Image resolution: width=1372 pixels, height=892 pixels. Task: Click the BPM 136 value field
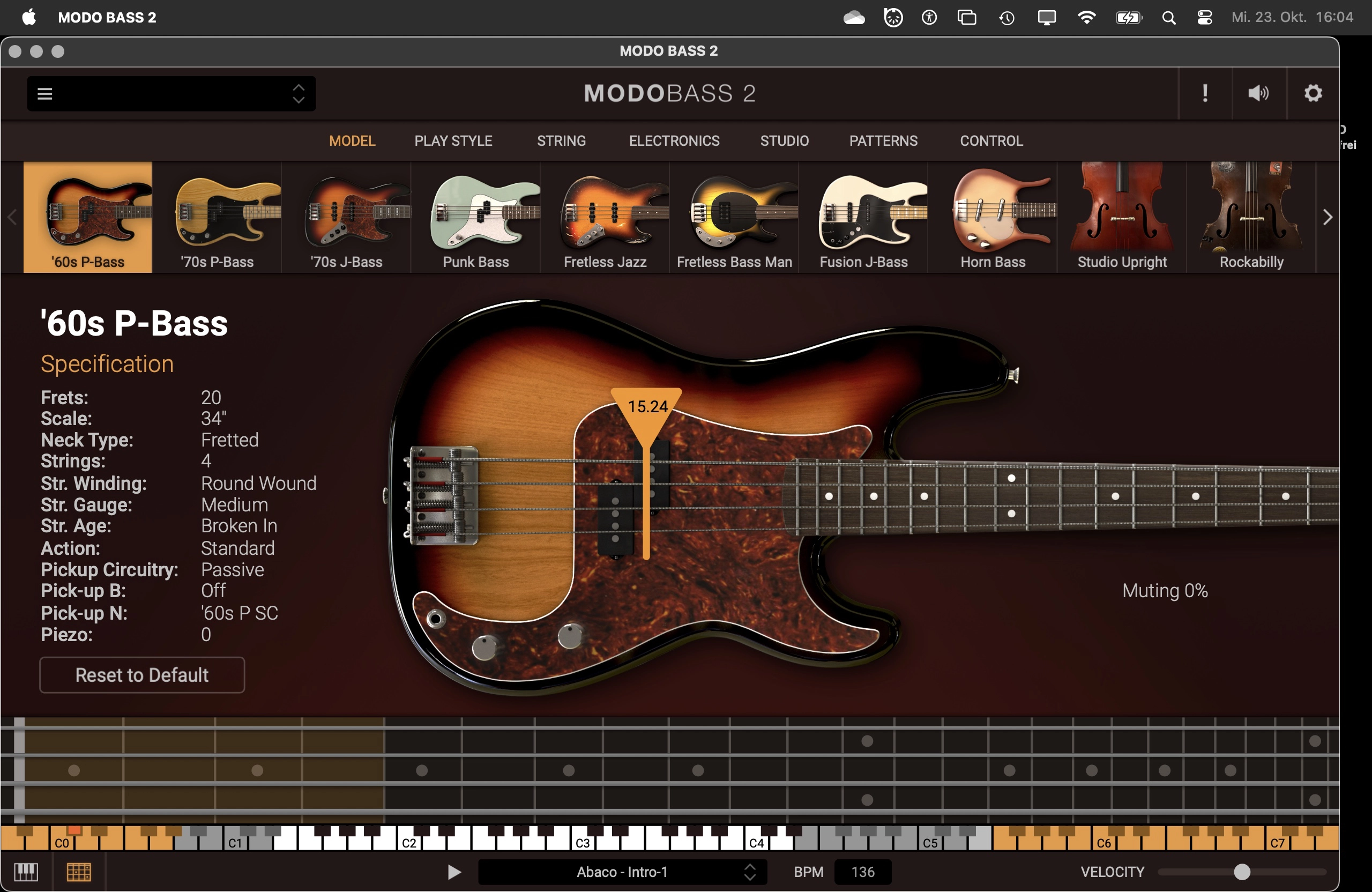pos(862,872)
